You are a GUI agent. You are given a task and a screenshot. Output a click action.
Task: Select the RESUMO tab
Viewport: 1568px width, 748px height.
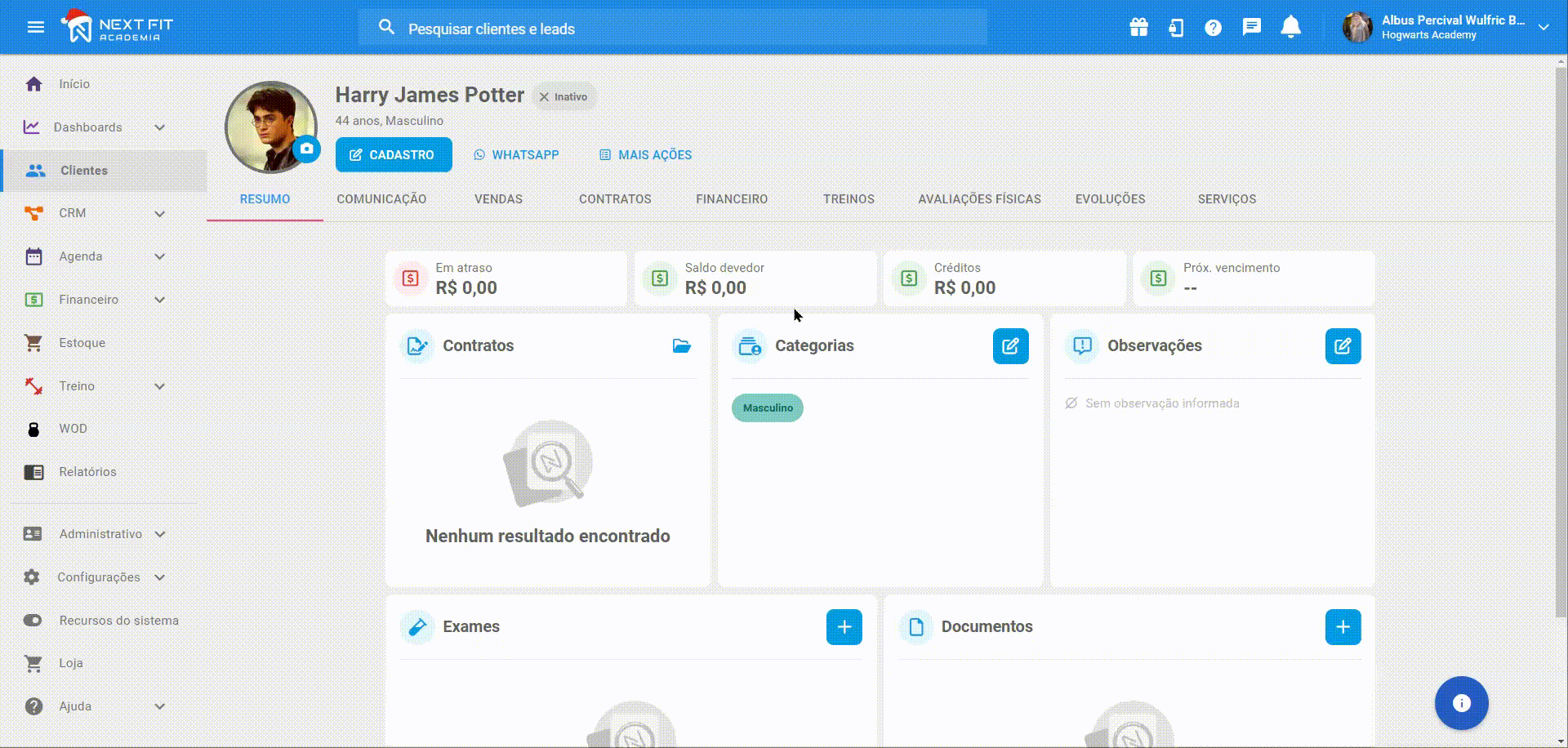265,199
